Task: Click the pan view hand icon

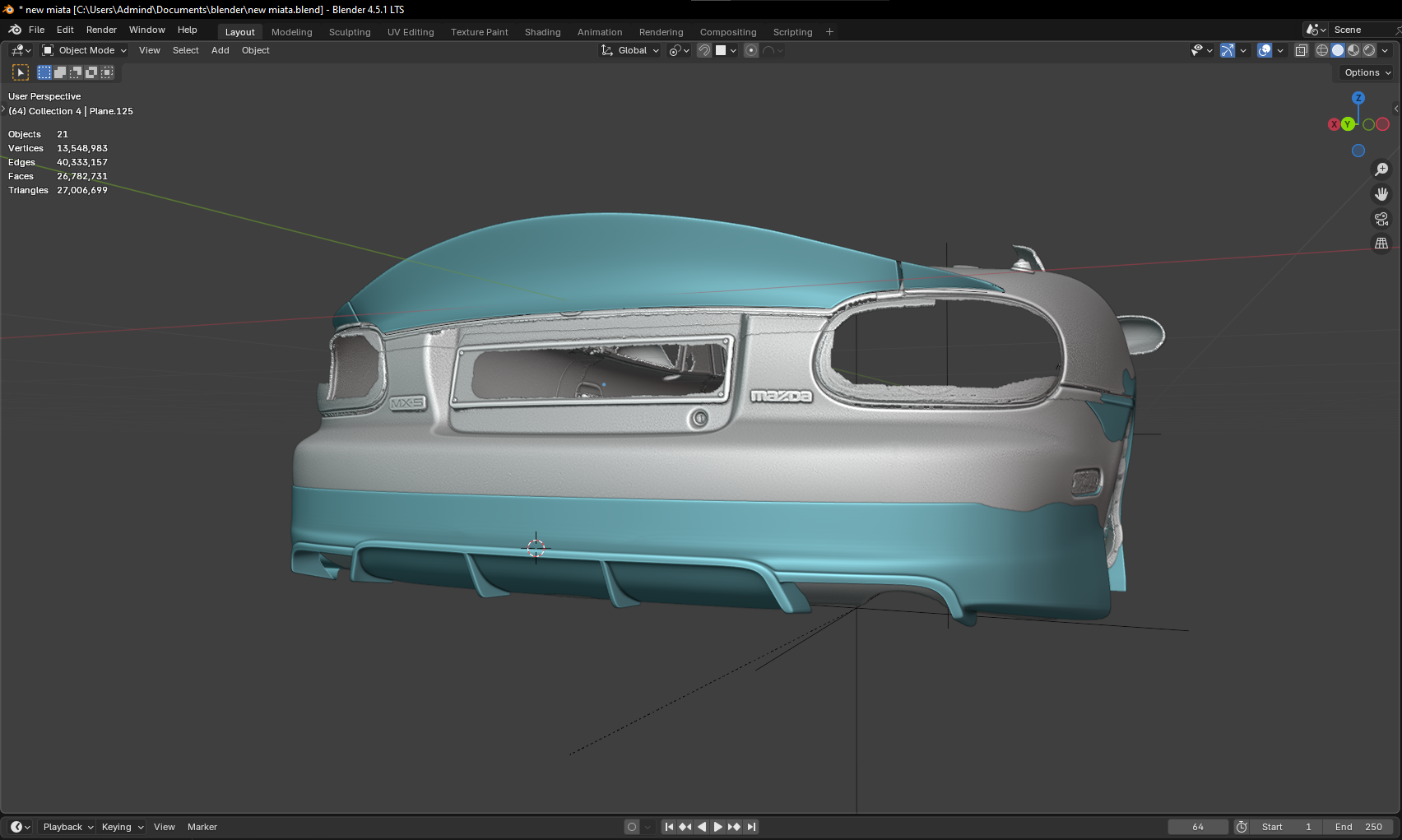Action: pyautogui.click(x=1381, y=194)
